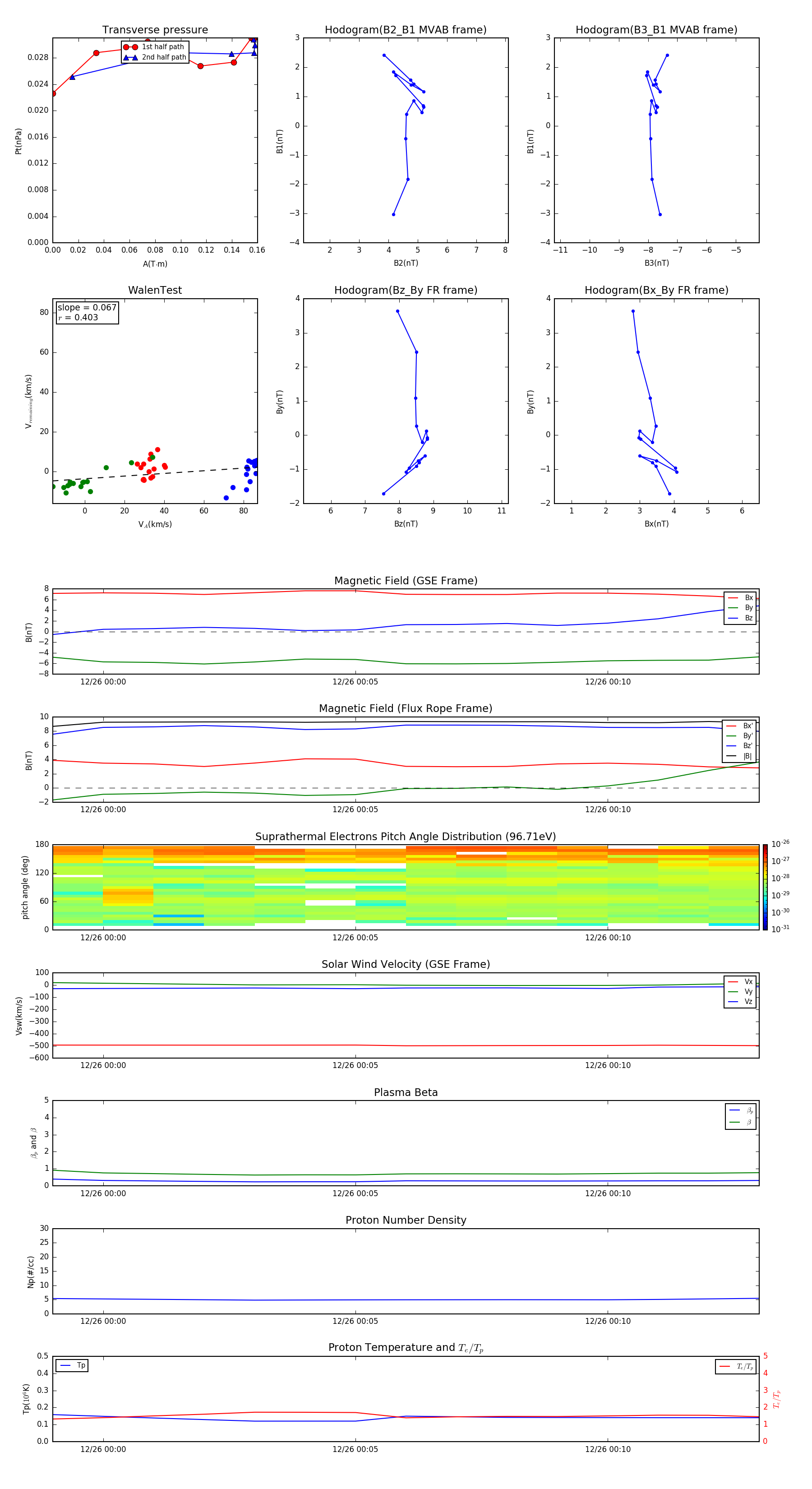
Task: Click the V_A(km/s) x-axis label in WalenTest
Action: (155, 525)
